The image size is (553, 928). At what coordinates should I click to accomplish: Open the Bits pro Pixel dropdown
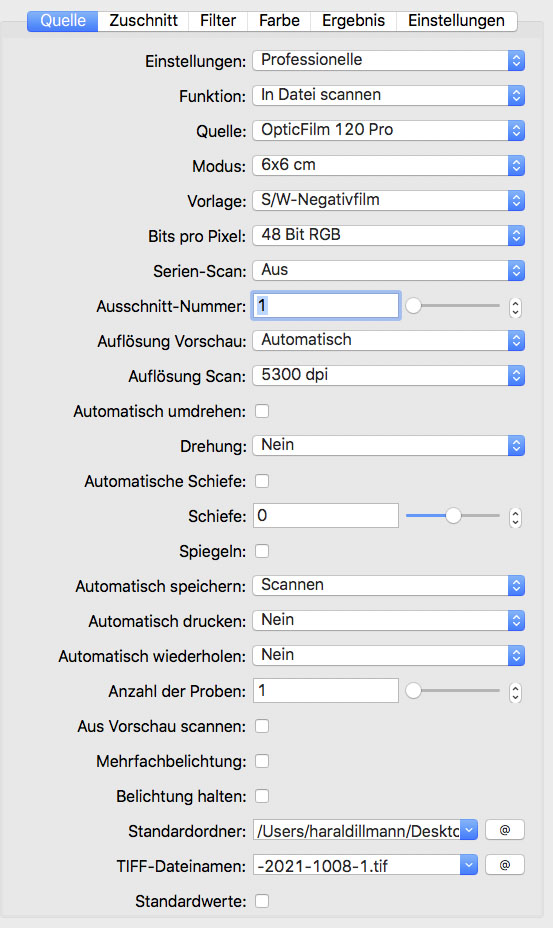coord(388,235)
